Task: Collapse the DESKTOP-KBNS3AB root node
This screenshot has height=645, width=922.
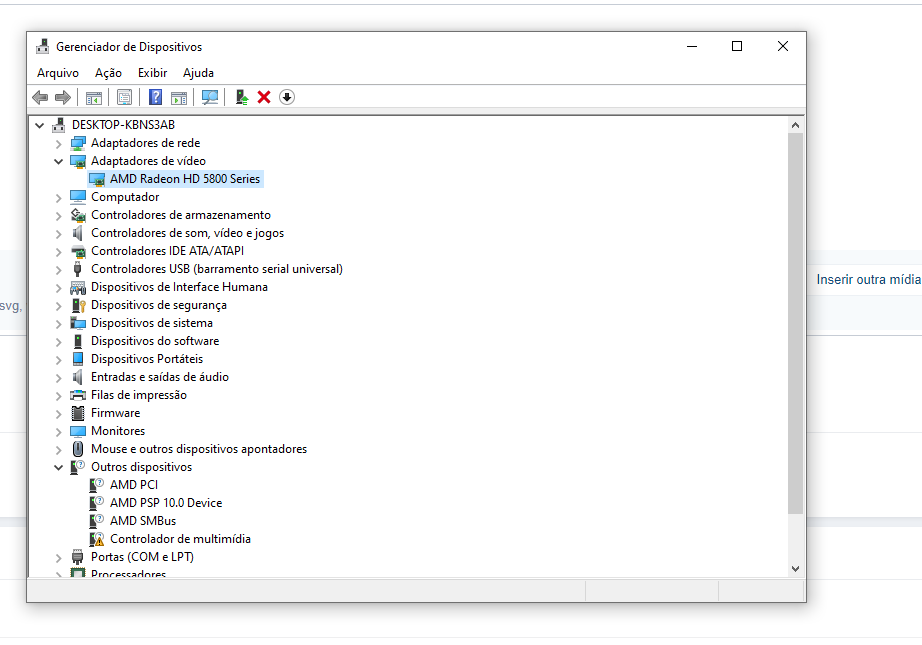Action: click(x=39, y=125)
